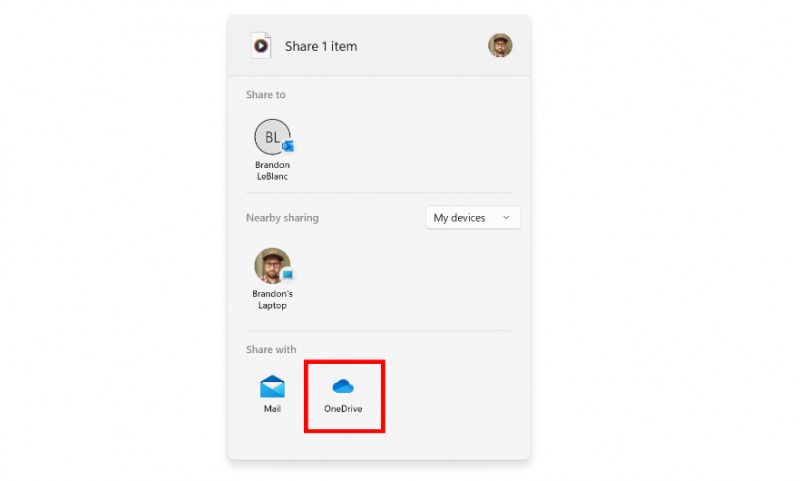Click the Share to label
Viewport: 800px width, 481px height.
tap(266, 95)
